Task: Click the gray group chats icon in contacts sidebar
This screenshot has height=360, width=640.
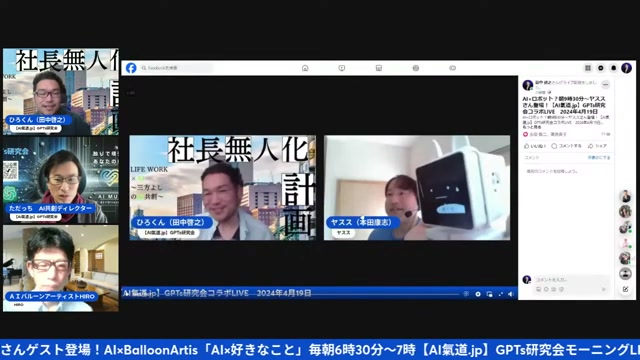Action: coord(625,274)
